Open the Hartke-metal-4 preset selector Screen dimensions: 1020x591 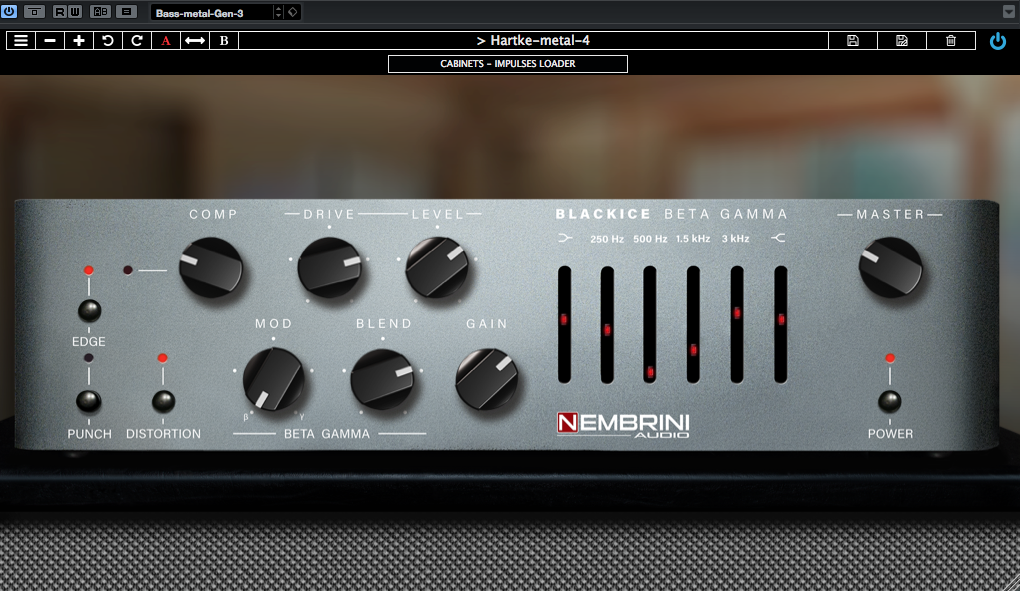click(x=533, y=40)
